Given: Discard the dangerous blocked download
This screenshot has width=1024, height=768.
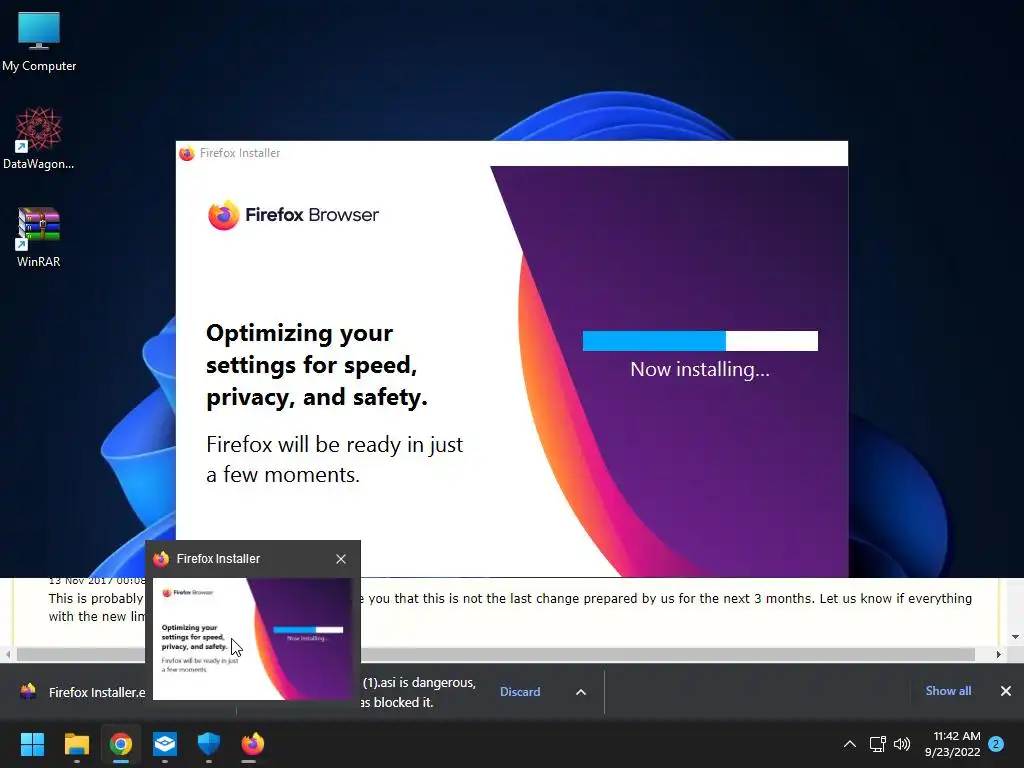Looking at the screenshot, I should [520, 692].
